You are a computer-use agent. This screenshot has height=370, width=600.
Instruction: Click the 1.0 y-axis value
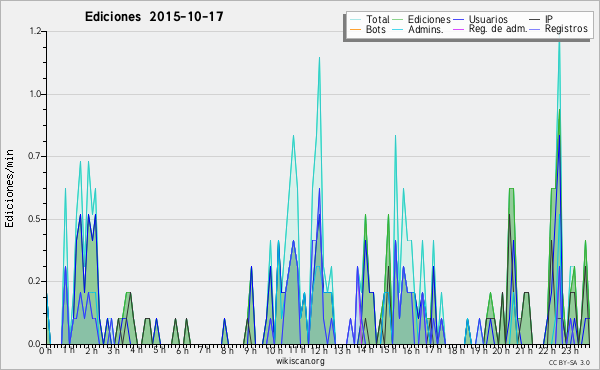(x=36, y=94)
